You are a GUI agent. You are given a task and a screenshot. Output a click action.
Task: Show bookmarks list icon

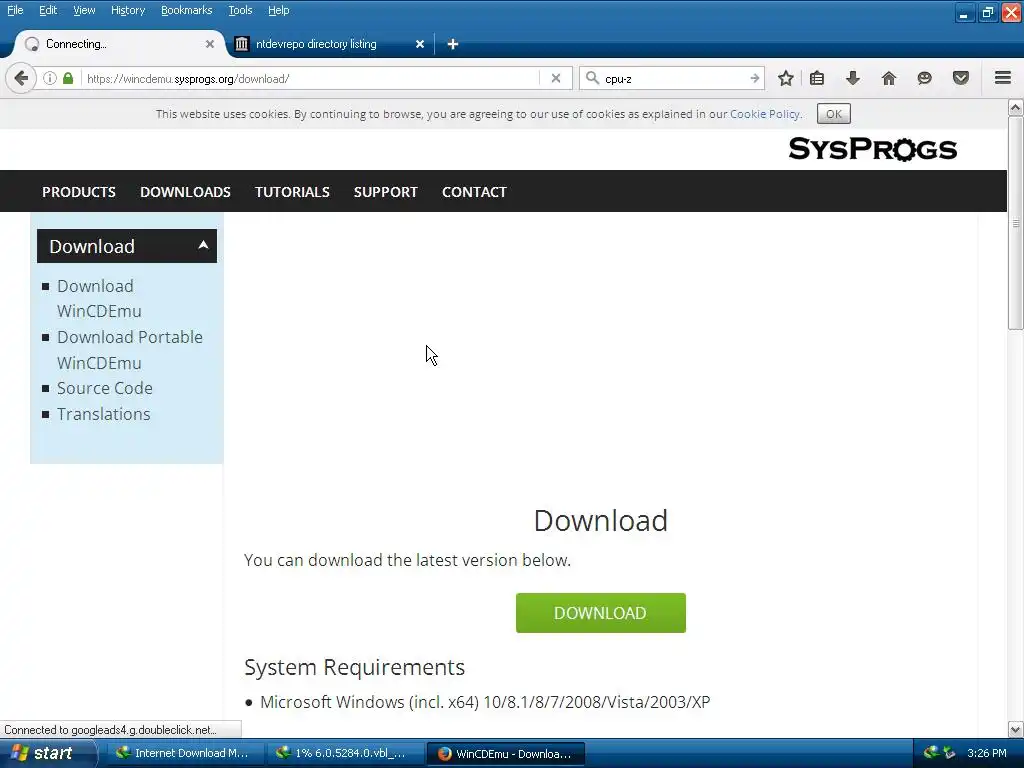(816, 78)
